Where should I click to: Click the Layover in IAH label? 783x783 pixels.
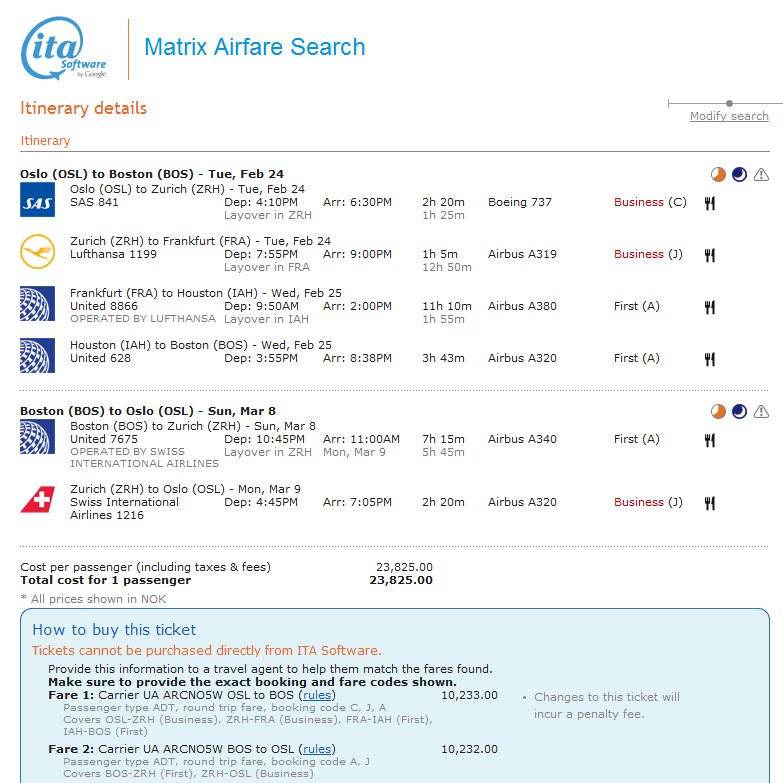point(266,319)
